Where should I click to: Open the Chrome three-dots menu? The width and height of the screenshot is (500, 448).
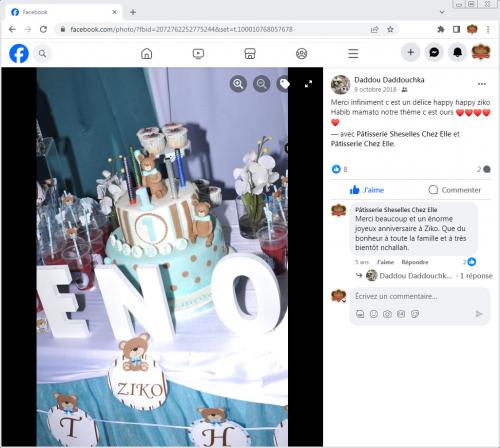pos(488,29)
